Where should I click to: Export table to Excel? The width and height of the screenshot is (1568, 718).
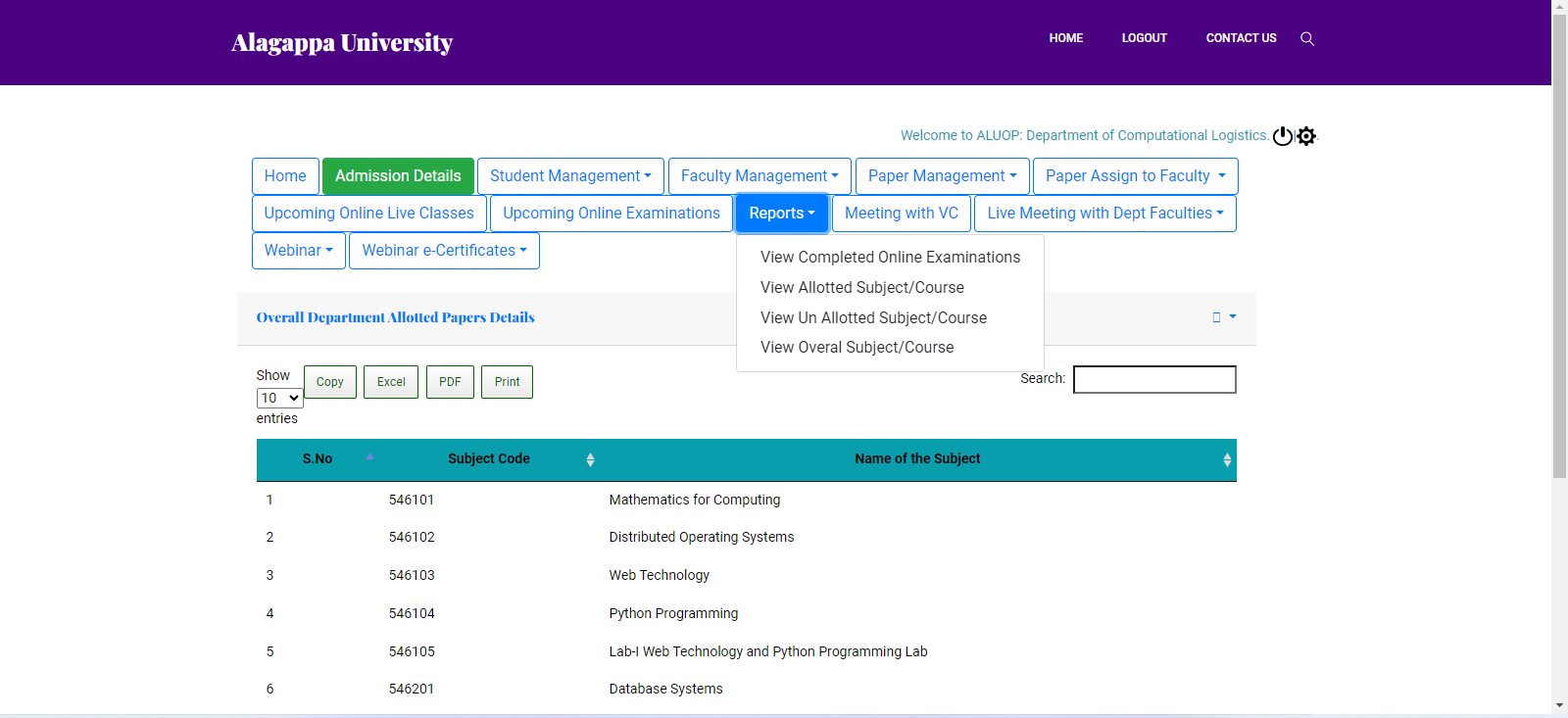tap(391, 382)
